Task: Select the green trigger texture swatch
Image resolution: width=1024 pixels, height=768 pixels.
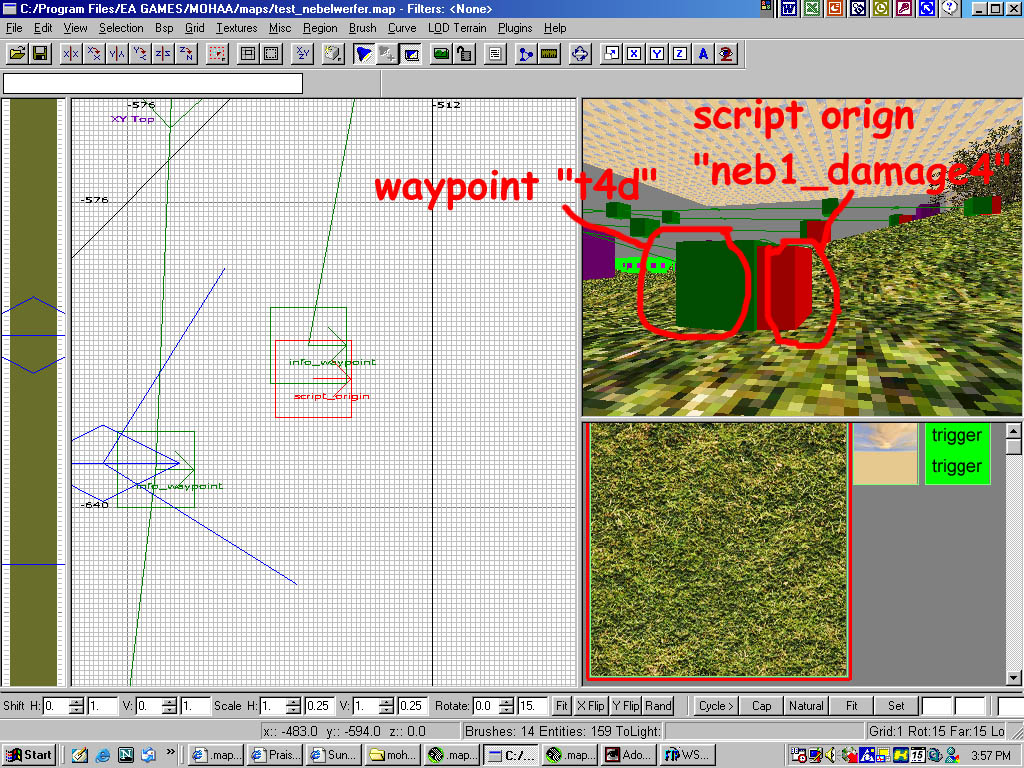Action: pos(957,452)
